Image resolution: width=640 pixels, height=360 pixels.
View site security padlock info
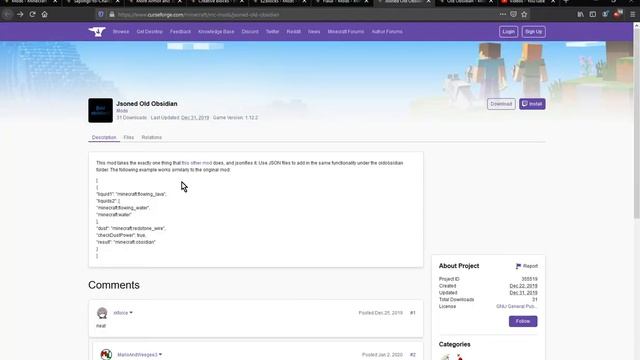pyautogui.click(x=111, y=14)
